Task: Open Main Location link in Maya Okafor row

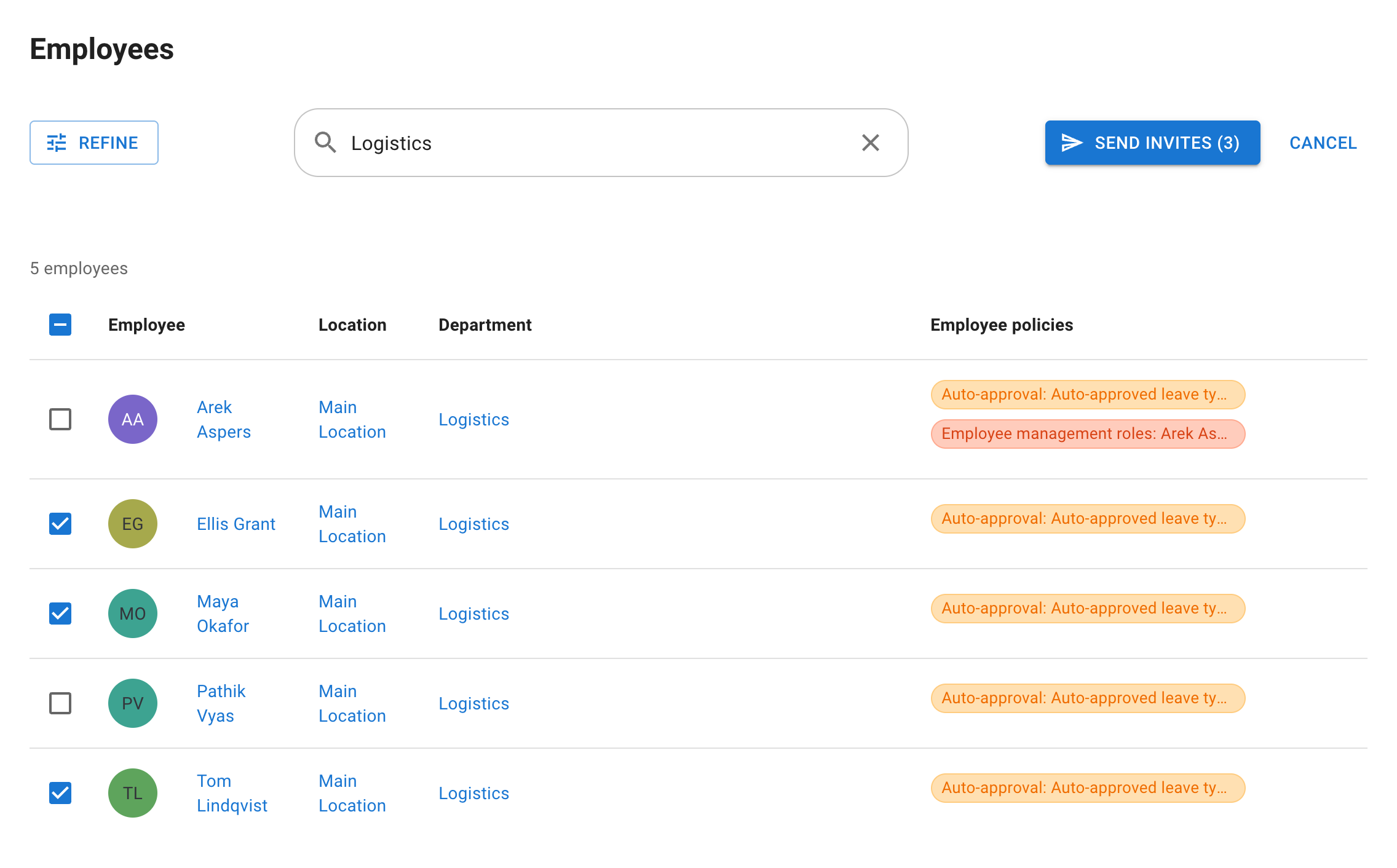Action: tap(352, 614)
